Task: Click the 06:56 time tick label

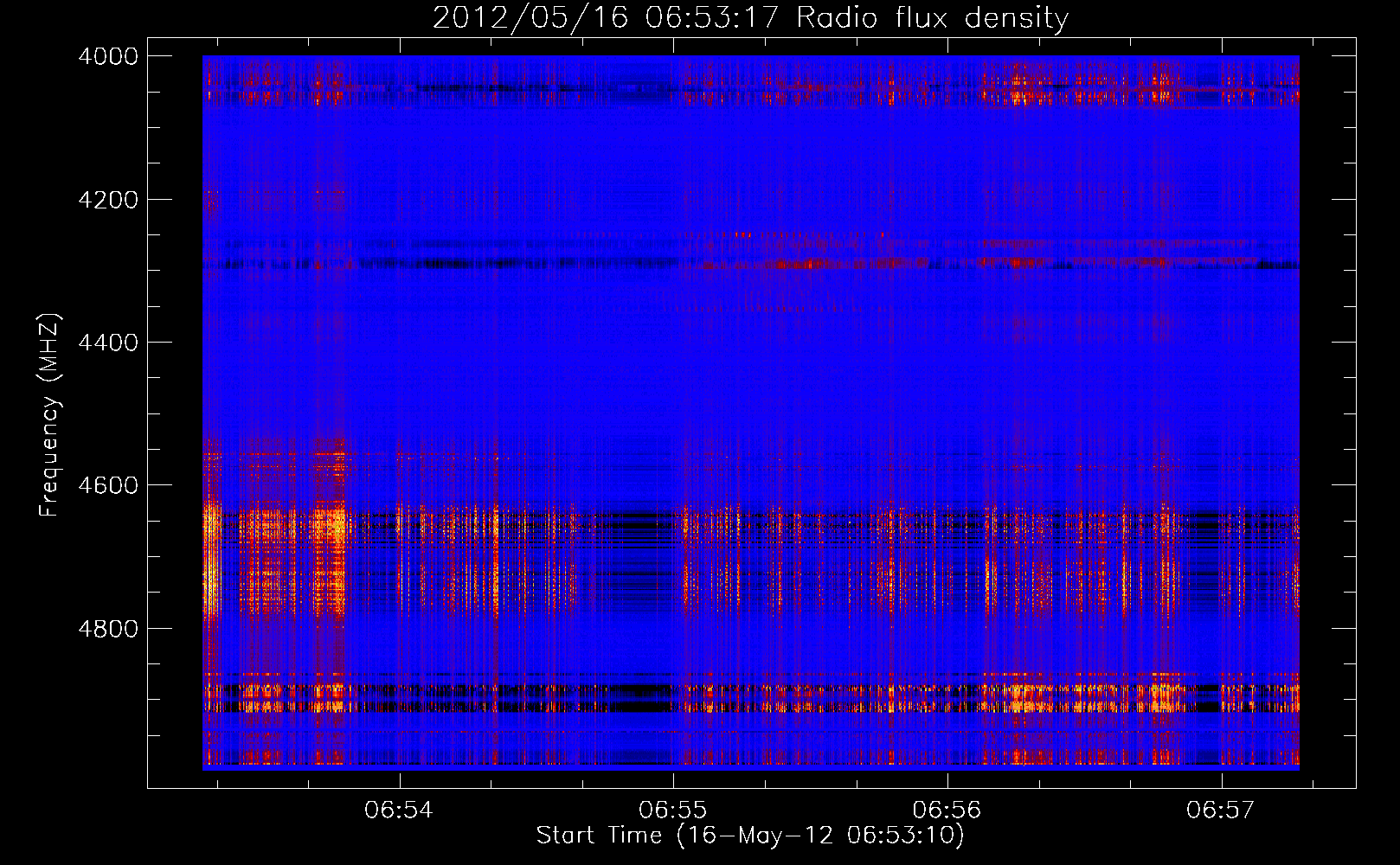Action: click(947, 811)
